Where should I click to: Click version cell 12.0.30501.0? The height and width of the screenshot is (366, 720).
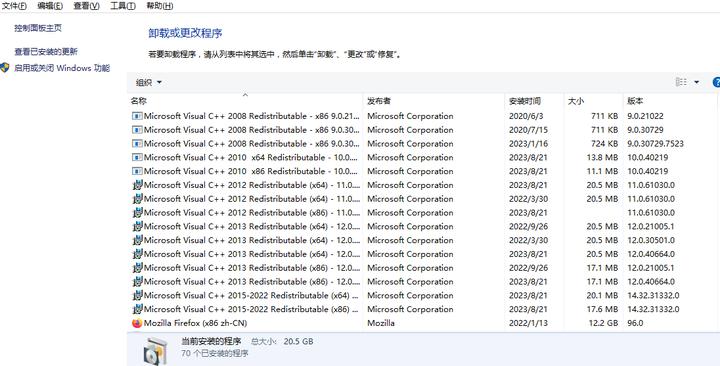[x=651, y=240]
